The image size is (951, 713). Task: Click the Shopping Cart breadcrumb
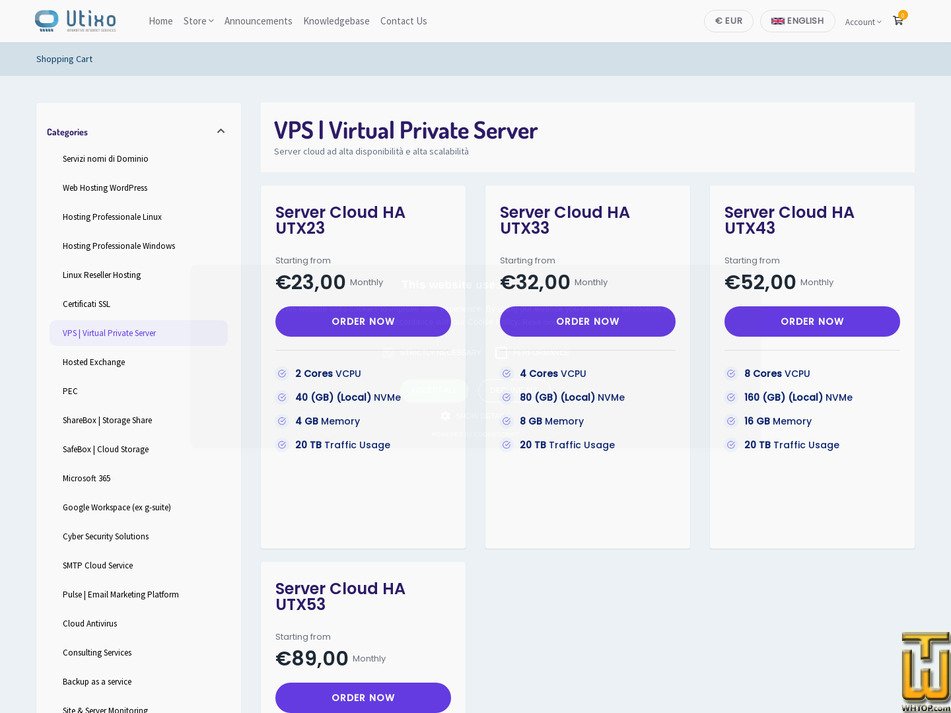coord(64,59)
